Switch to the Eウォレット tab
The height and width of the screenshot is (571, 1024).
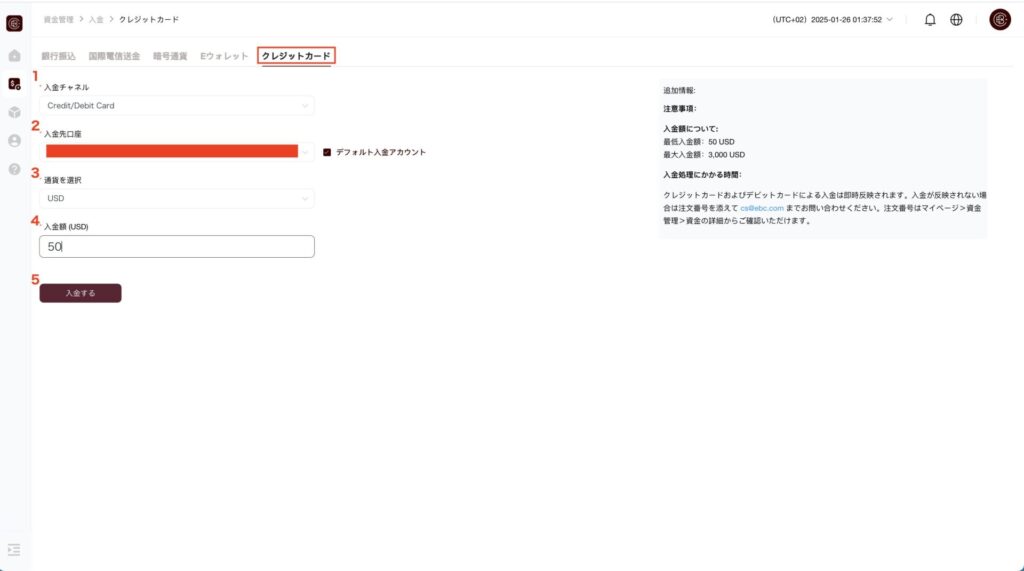click(224, 56)
